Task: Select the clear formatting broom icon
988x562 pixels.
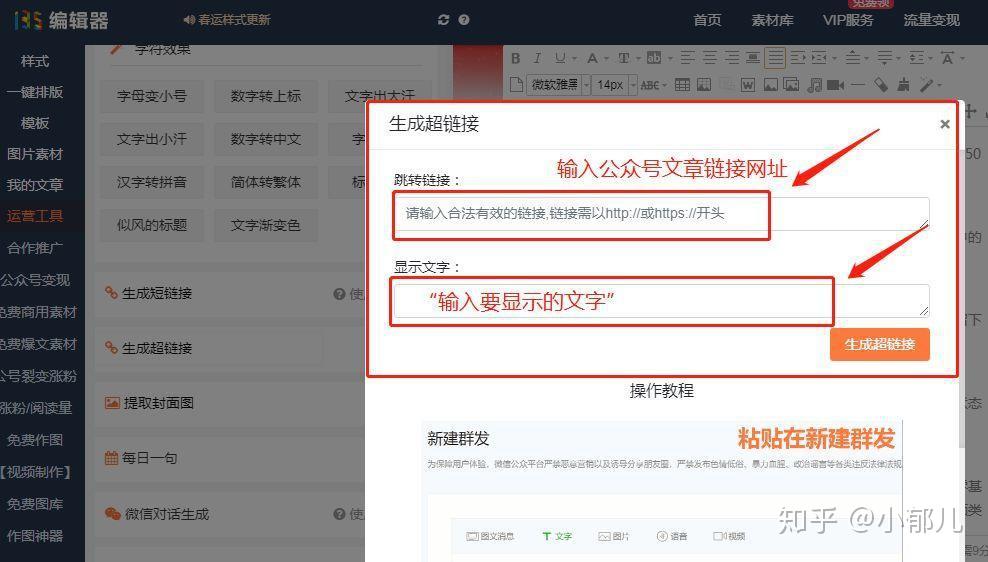Action: click(903, 84)
